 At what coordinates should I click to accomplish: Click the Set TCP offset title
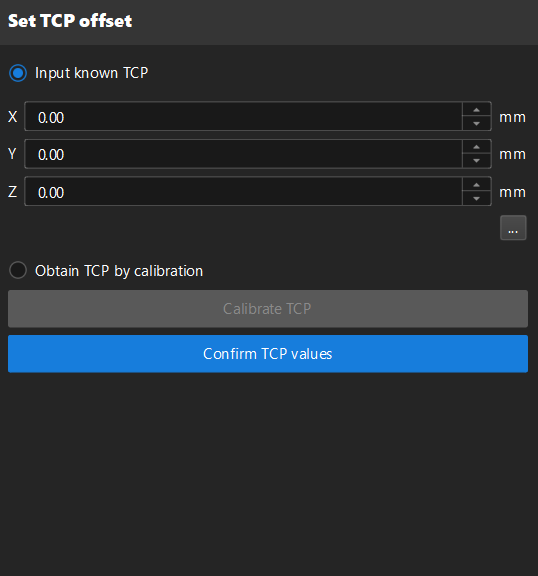coord(70,21)
